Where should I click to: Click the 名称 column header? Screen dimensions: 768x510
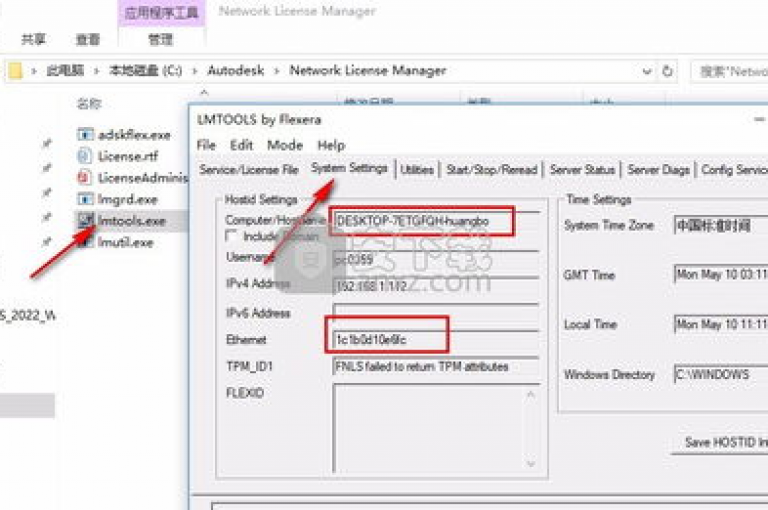89,103
